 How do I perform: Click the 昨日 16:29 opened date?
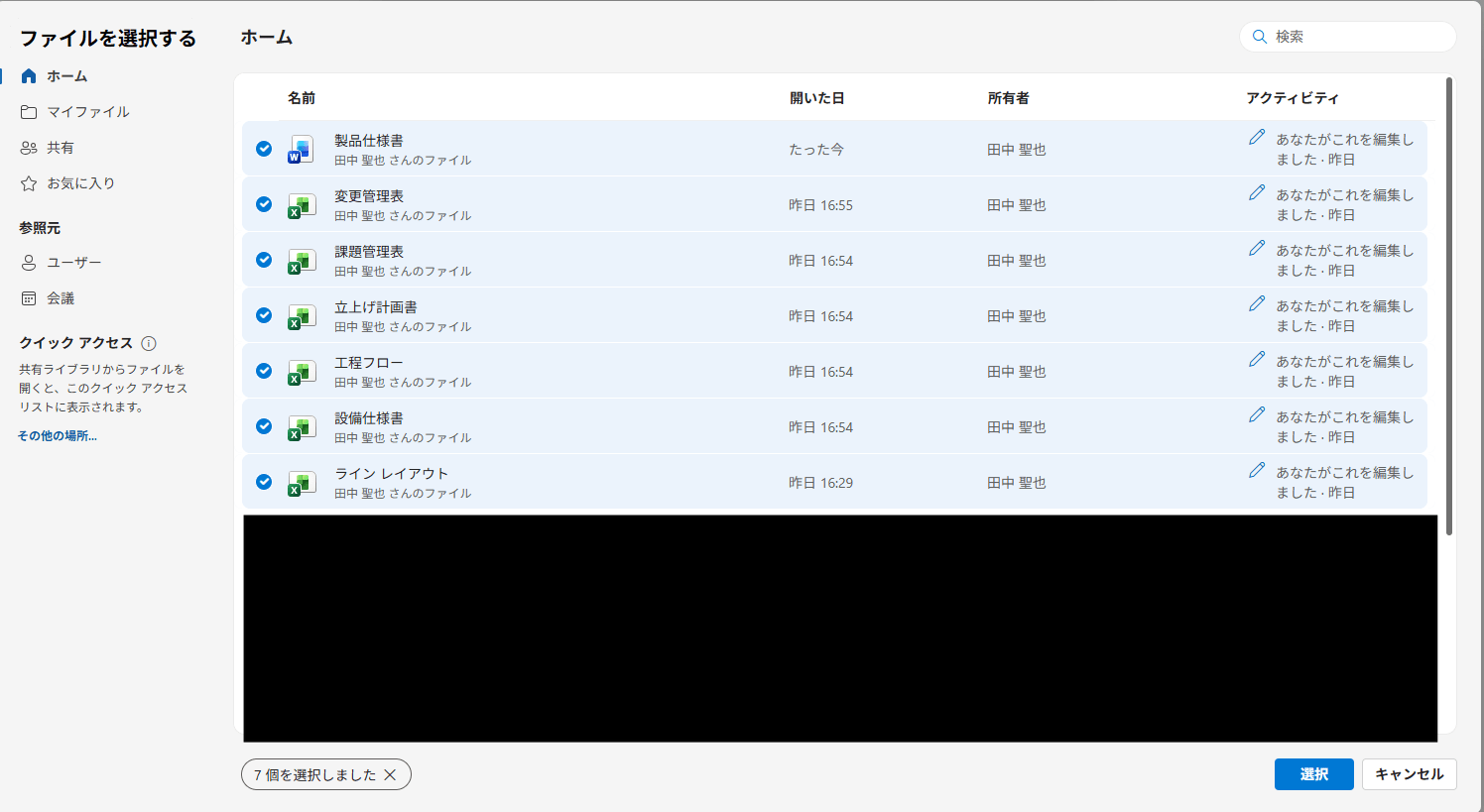820,483
